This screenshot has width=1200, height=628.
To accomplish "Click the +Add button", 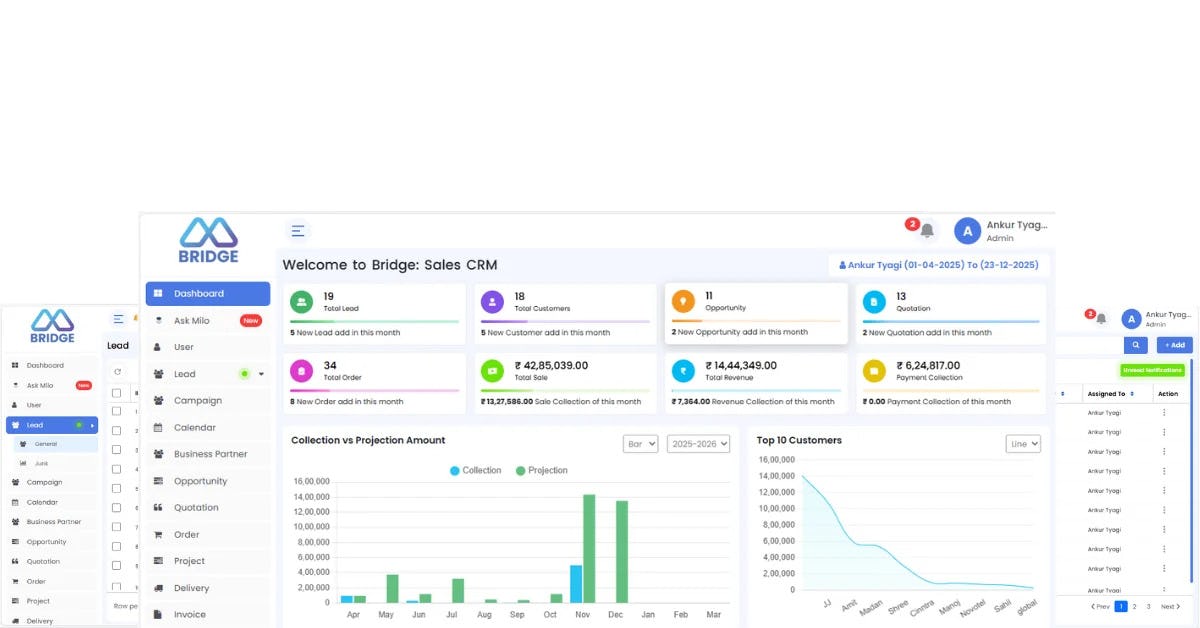I will point(1173,344).
